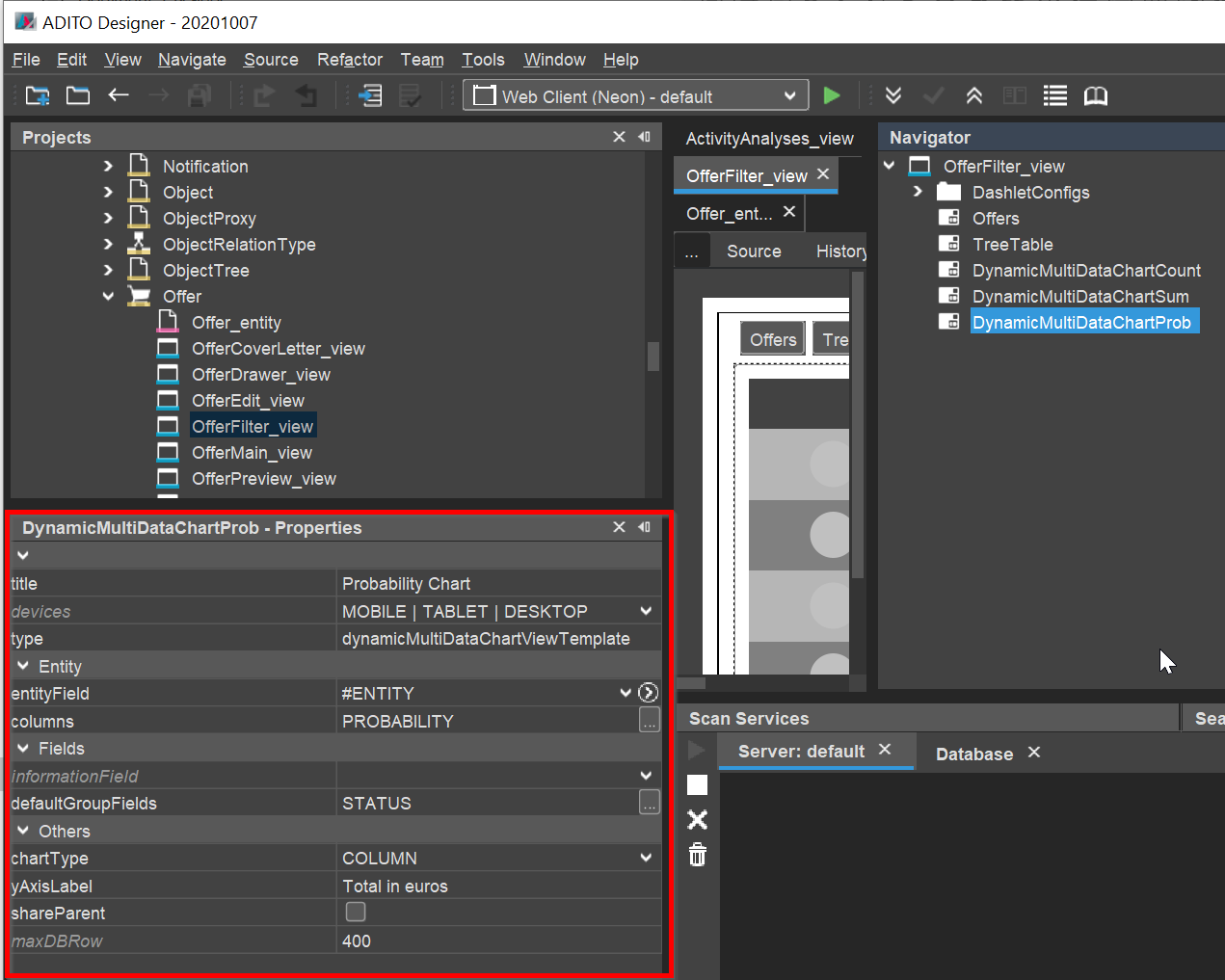Click the green Run play button
This screenshot has height=980, width=1225.
pos(832,95)
